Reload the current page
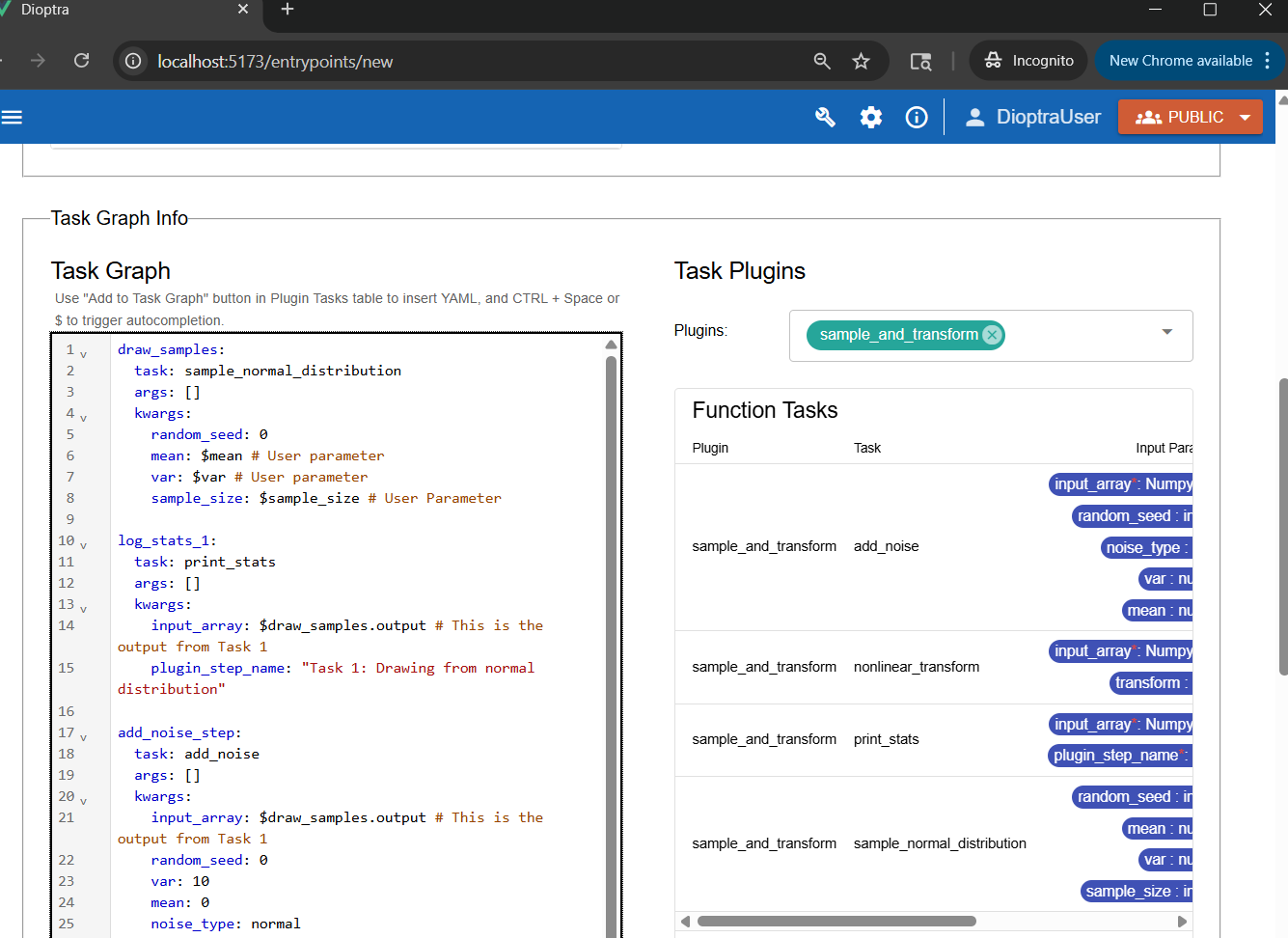The height and width of the screenshot is (938, 1288). [x=81, y=60]
